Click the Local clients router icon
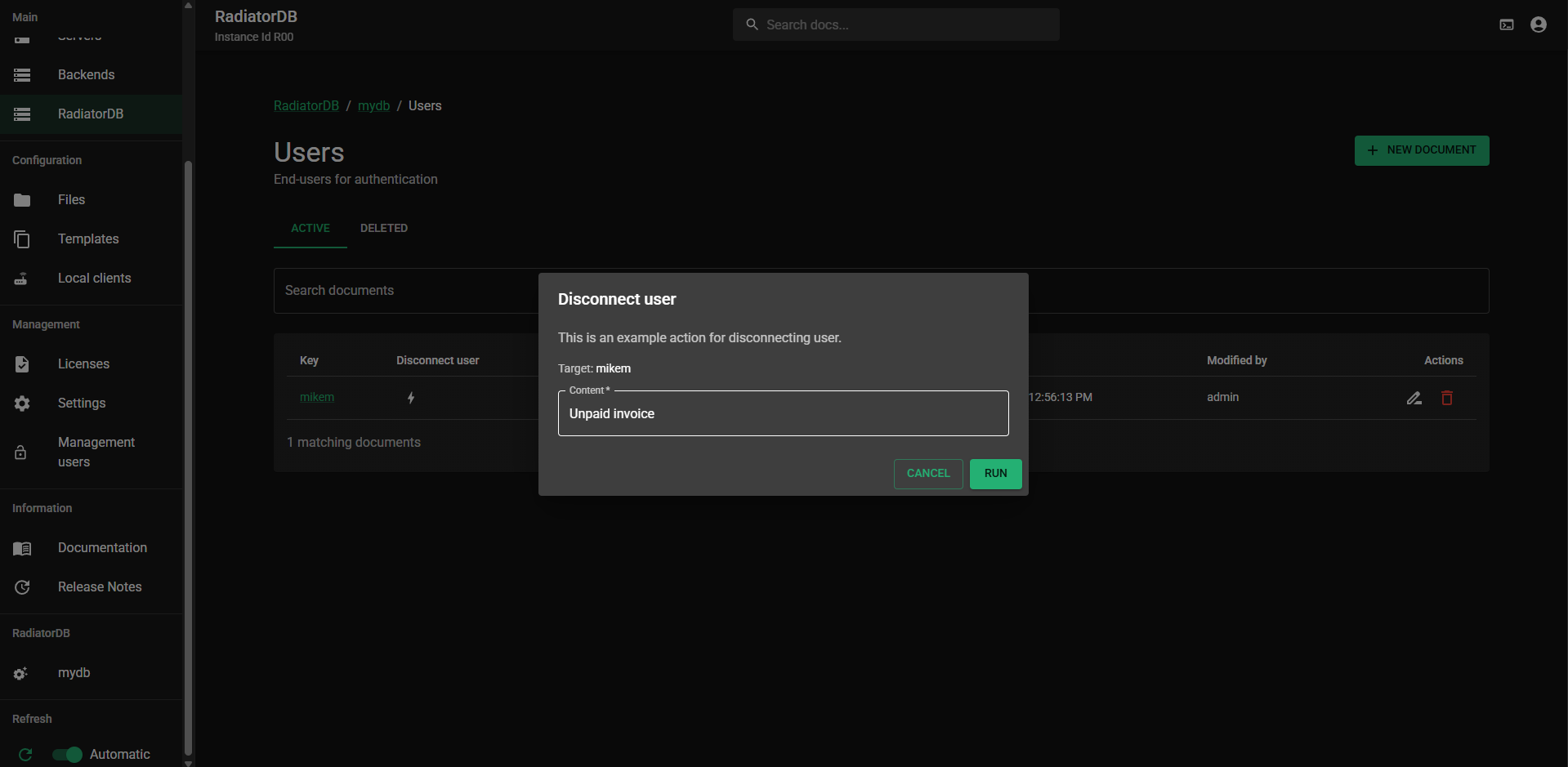The width and height of the screenshot is (1568, 767). click(x=21, y=279)
